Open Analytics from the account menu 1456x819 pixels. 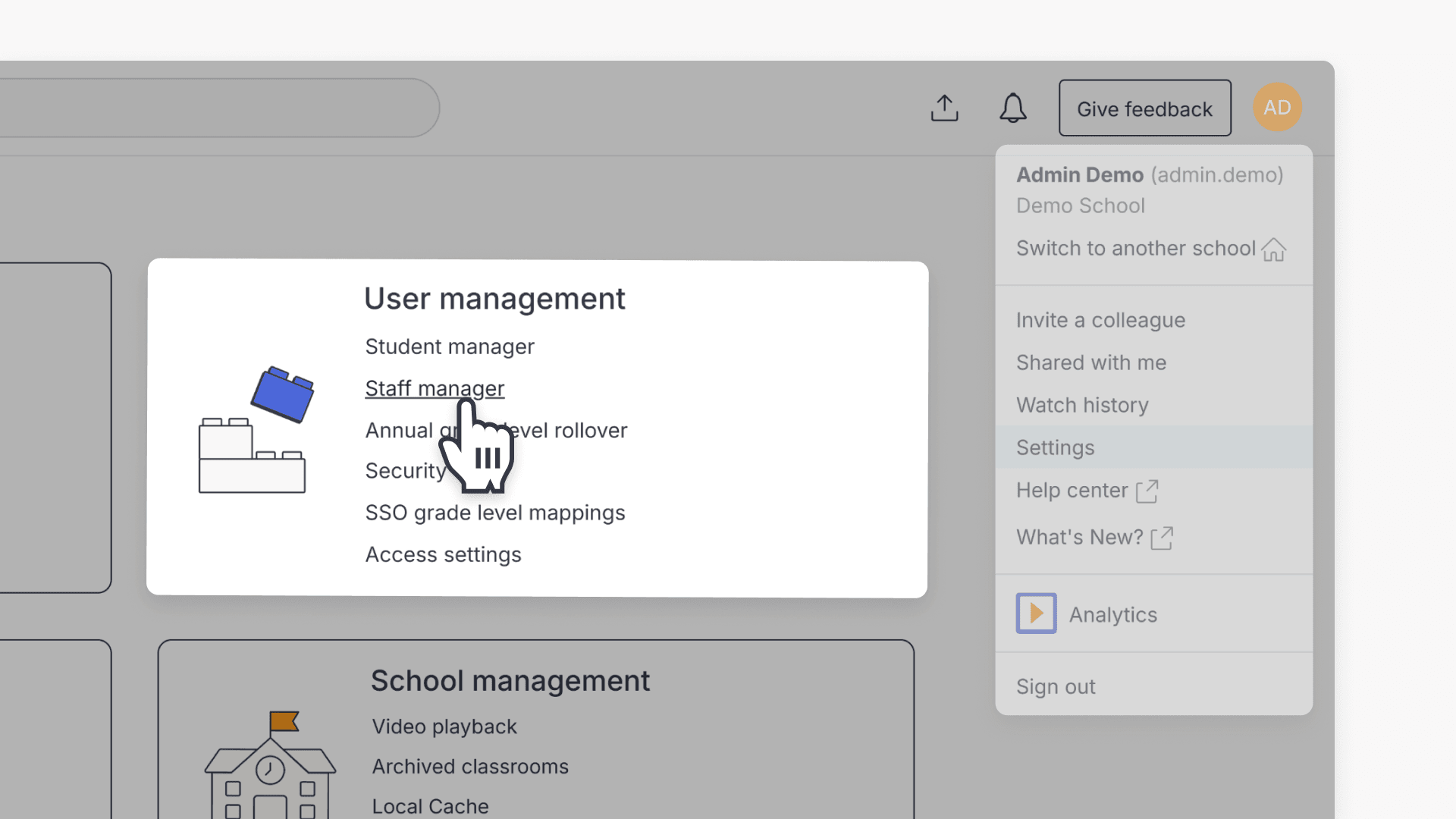(x=1112, y=614)
